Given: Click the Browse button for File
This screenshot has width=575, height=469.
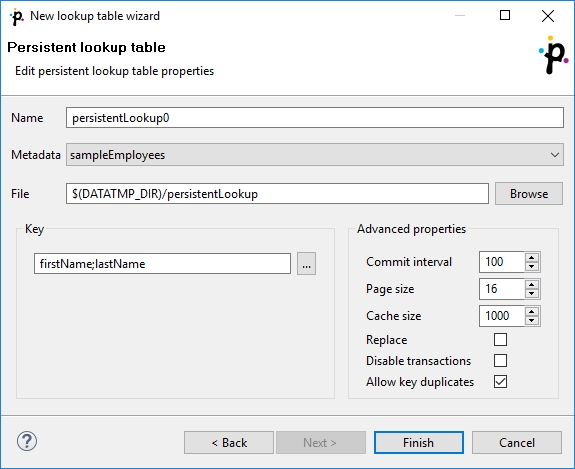Looking at the screenshot, I should pos(529,194).
